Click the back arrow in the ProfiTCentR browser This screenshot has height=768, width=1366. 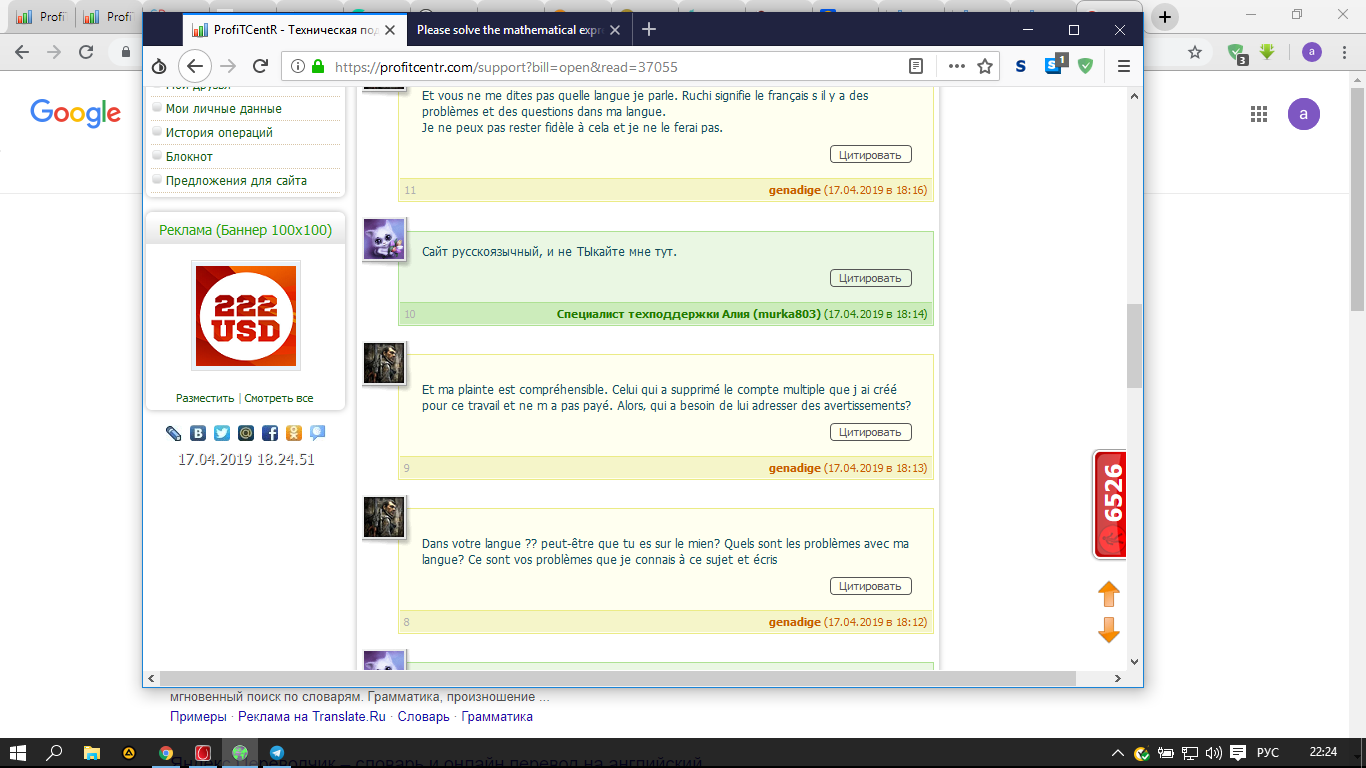(x=195, y=66)
